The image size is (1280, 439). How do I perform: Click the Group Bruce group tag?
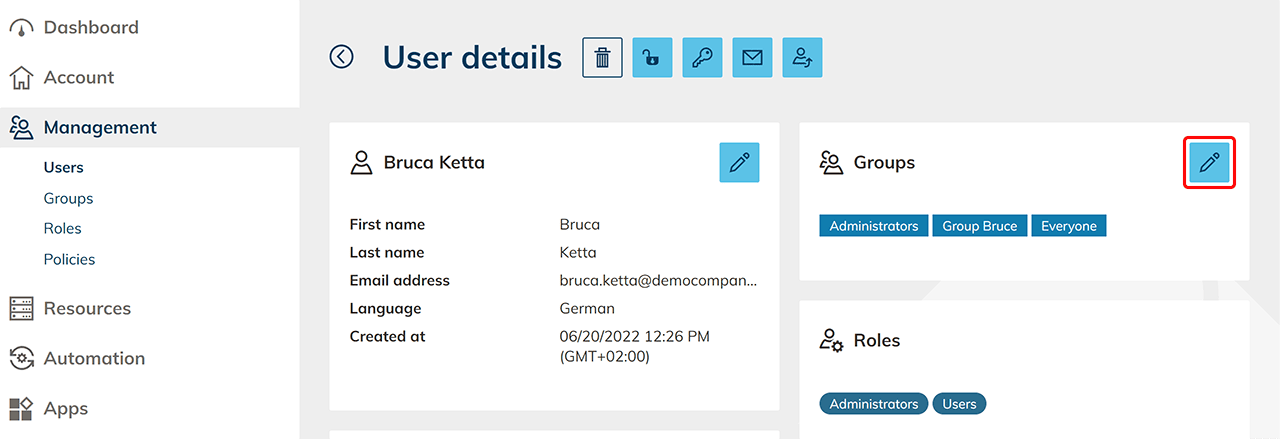(979, 226)
